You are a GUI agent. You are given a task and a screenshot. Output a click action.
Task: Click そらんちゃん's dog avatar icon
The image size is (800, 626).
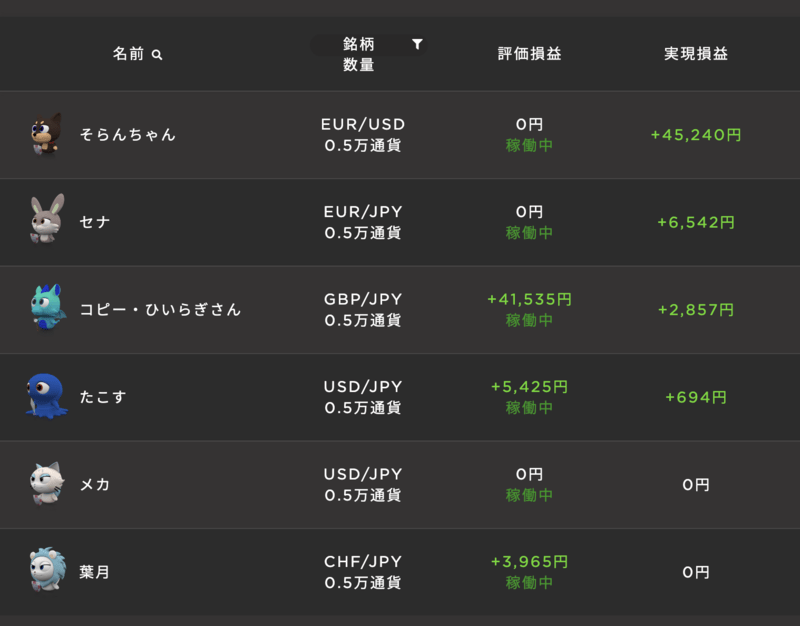(46, 135)
